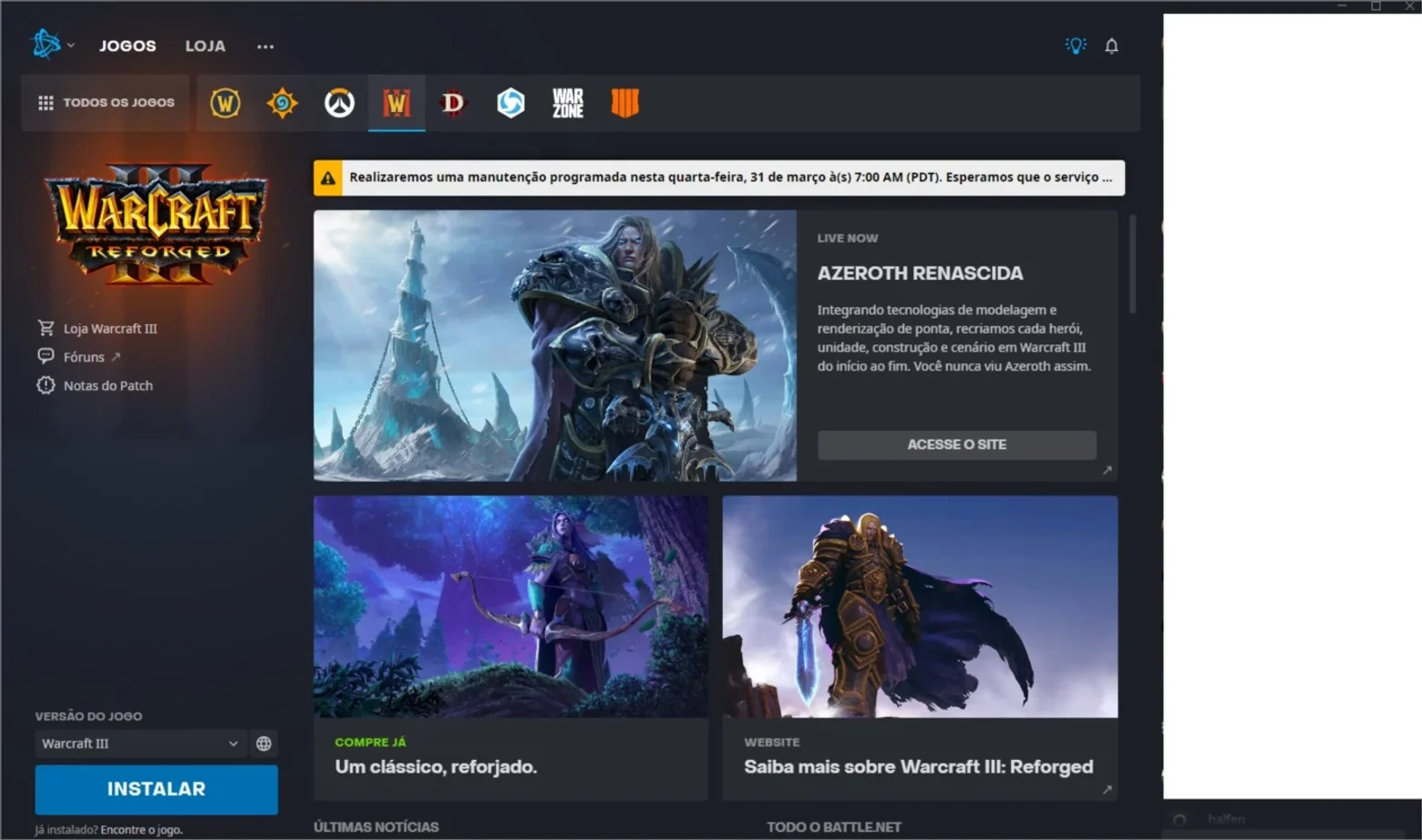1422x840 pixels.
Task: Click the Warcraft III Reforged logo
Action: tap(156, 223)
